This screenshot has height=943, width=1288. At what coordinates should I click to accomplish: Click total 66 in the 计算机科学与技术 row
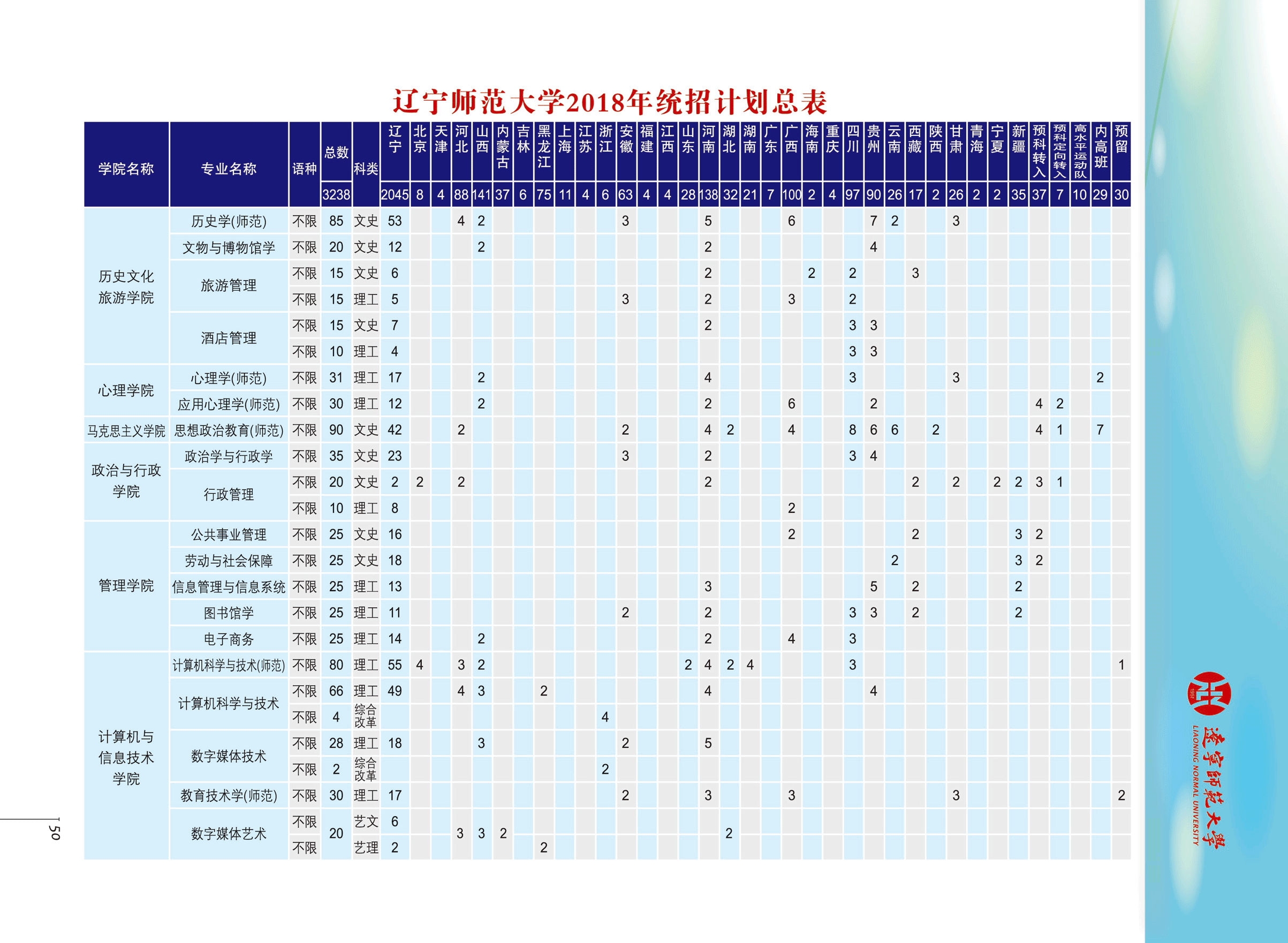coord(336,691)
